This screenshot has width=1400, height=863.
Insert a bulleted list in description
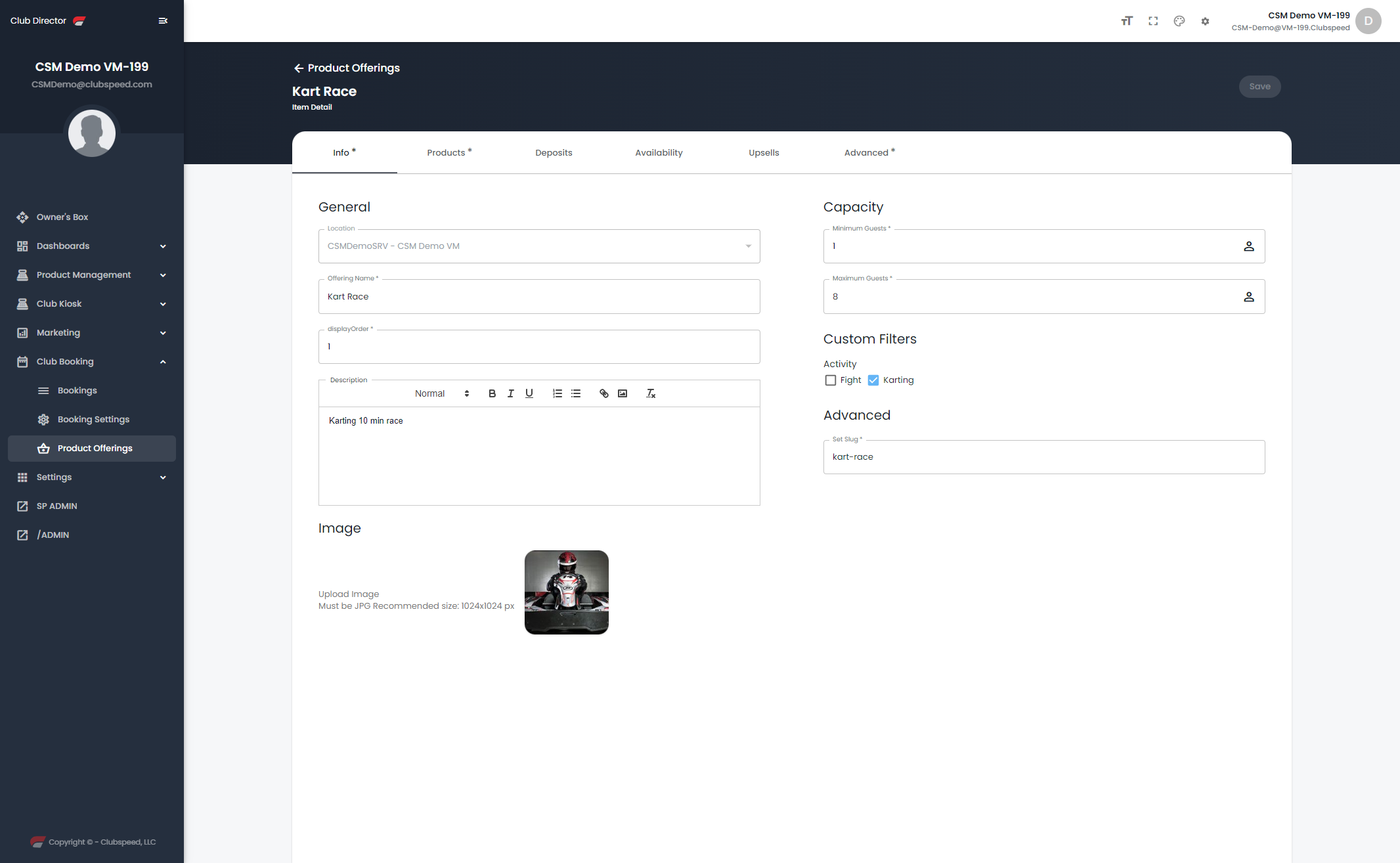pos(576,393)
